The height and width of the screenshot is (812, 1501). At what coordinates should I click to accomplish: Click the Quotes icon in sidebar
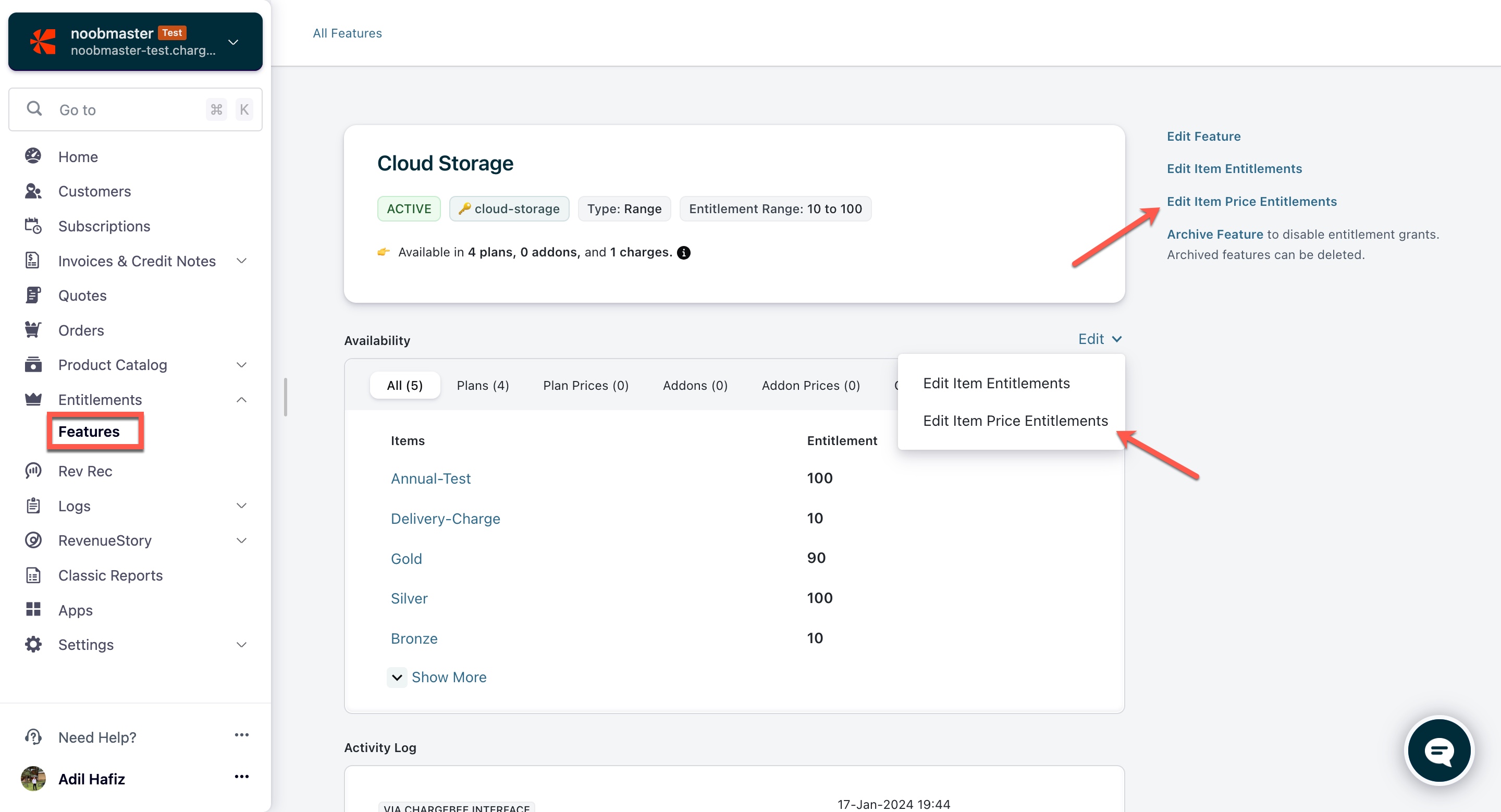point(33,296)
